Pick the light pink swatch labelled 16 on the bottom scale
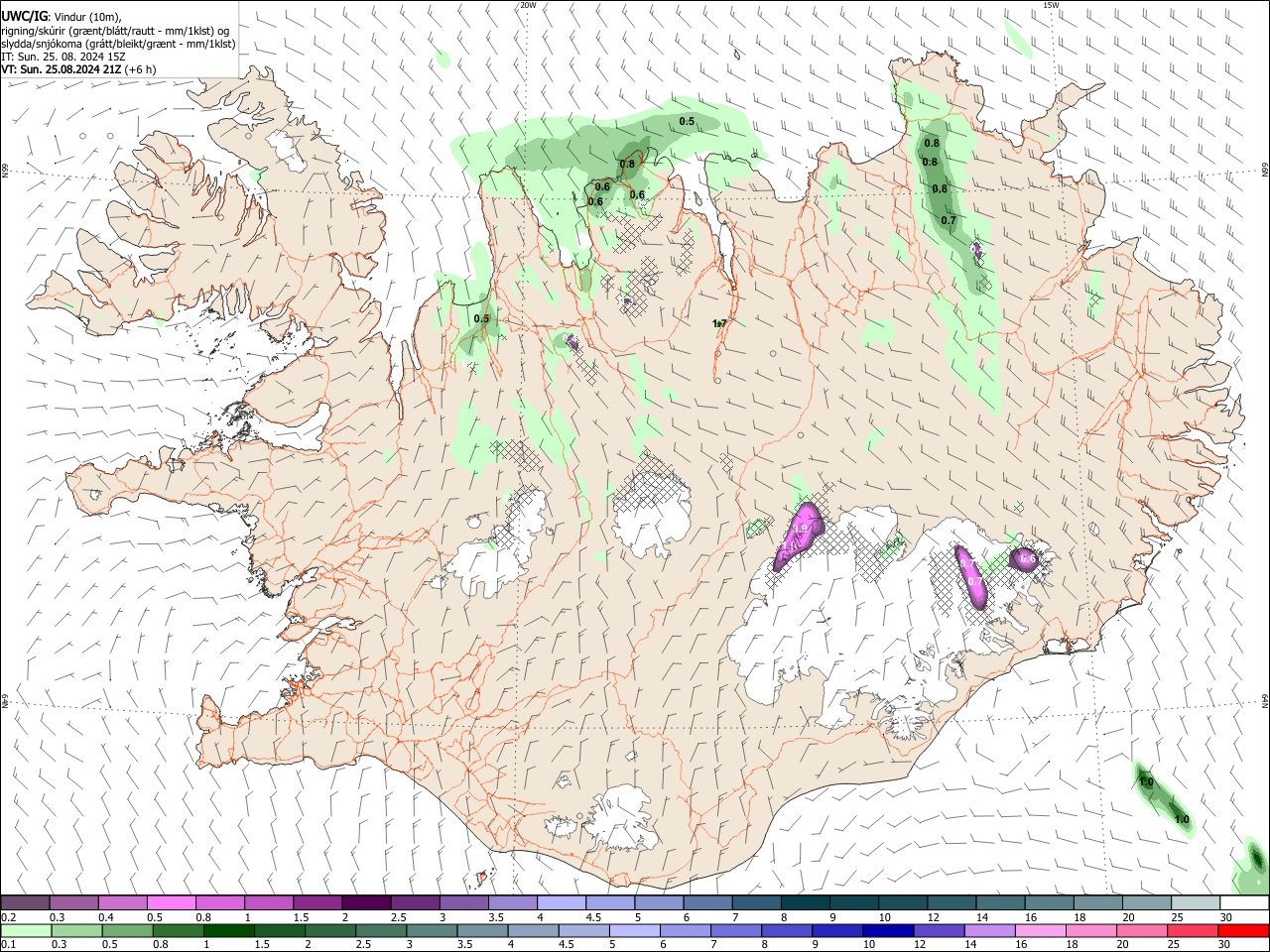 click(x=1040, y=930)
